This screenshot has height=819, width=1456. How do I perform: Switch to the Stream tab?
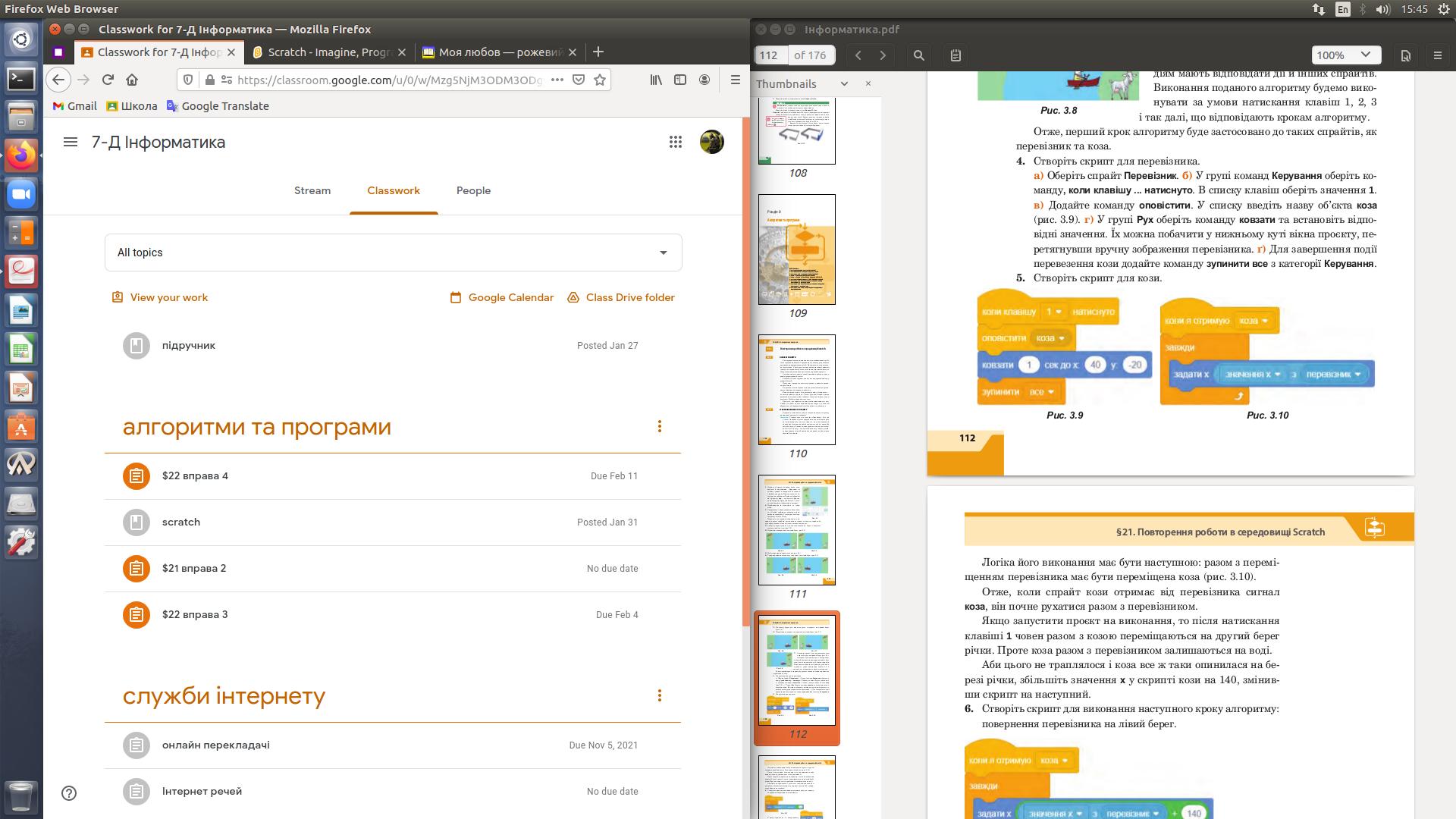(312, 190)
